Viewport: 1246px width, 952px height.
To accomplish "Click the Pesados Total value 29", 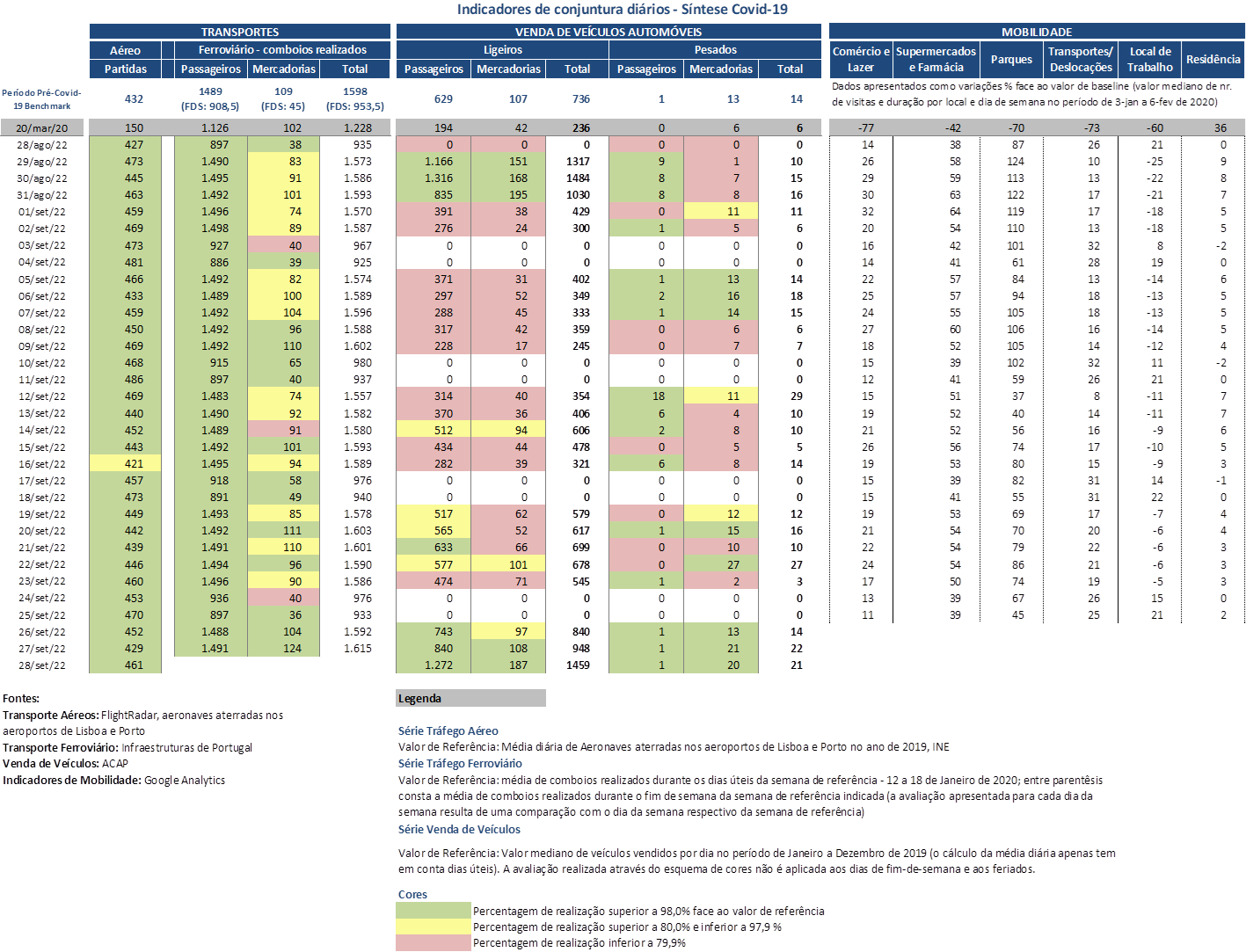I will 797,396.
